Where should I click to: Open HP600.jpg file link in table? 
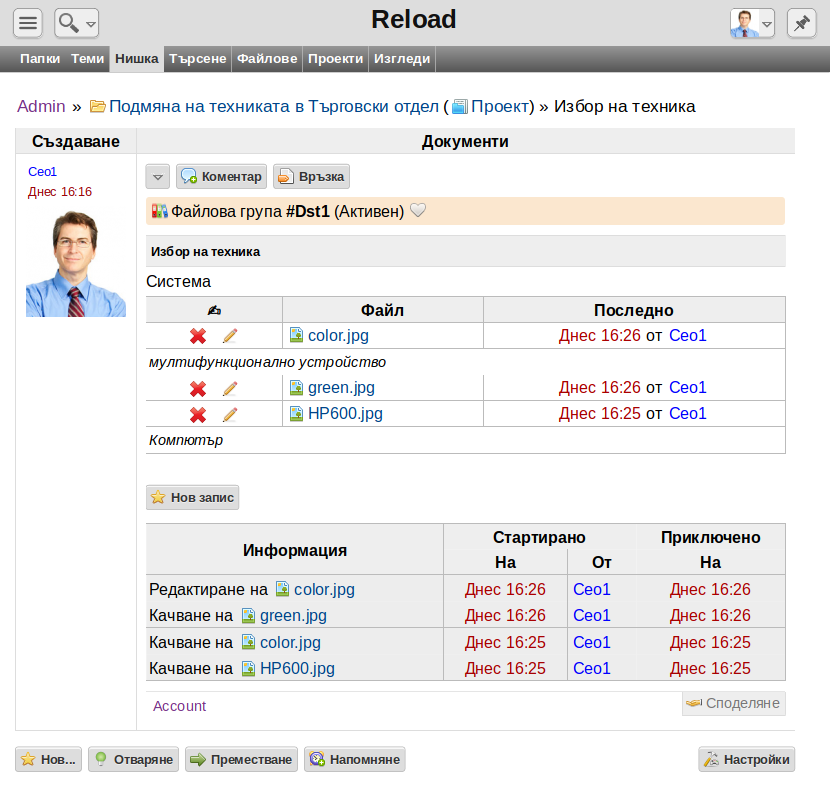[x=345, y=413]
